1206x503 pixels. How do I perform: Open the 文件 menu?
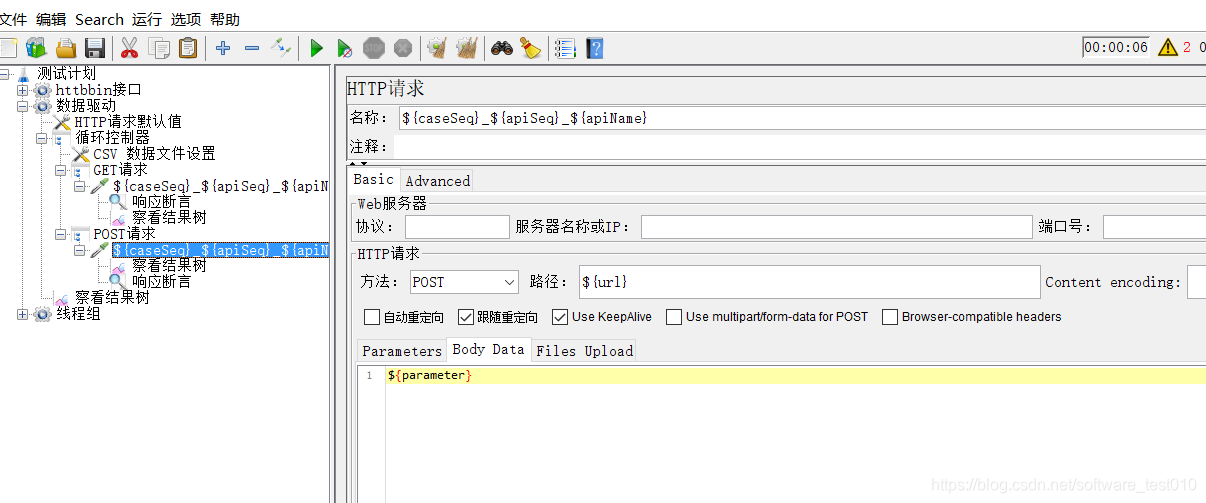(13, 19)
